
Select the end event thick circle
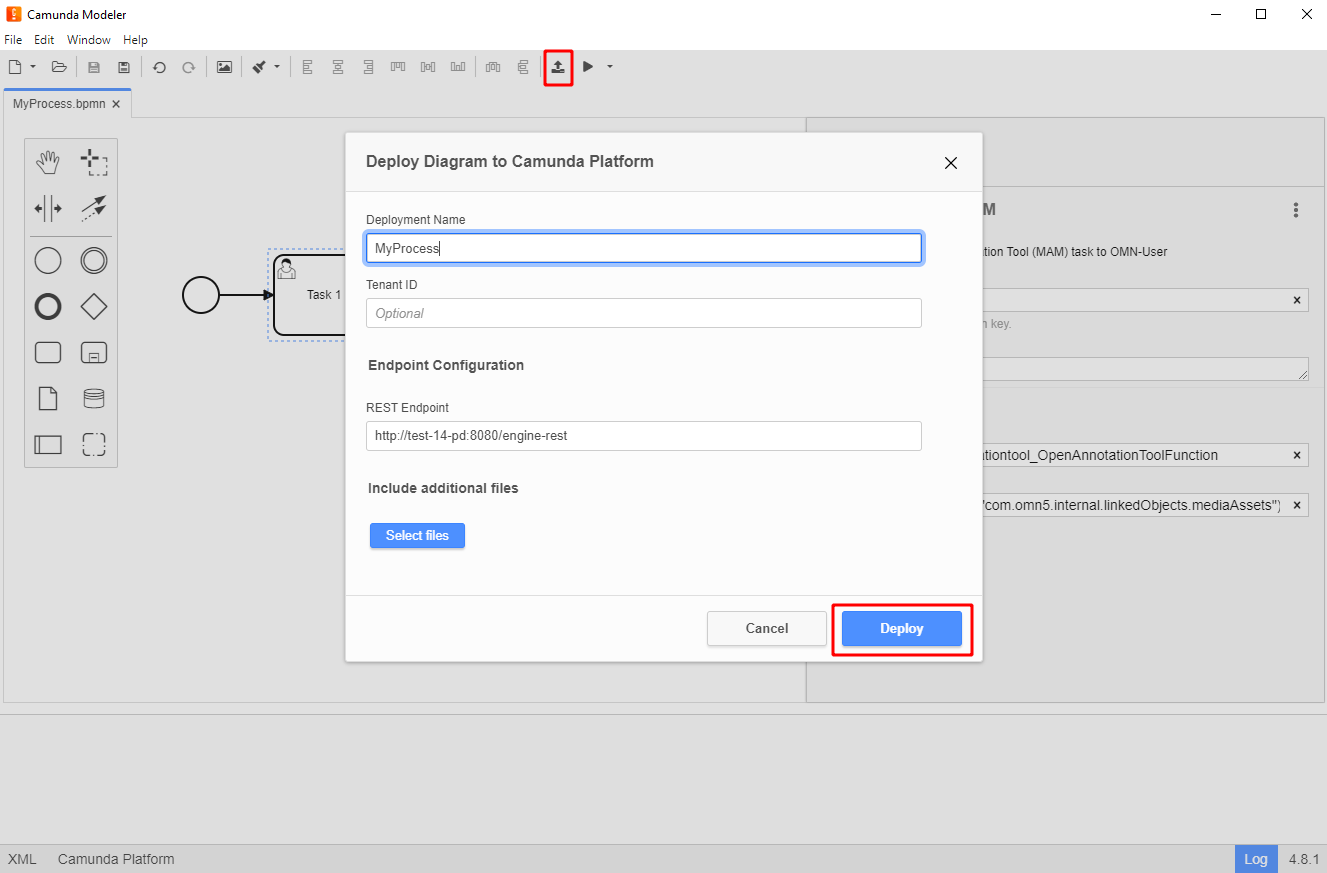click(x=48, y=307)
